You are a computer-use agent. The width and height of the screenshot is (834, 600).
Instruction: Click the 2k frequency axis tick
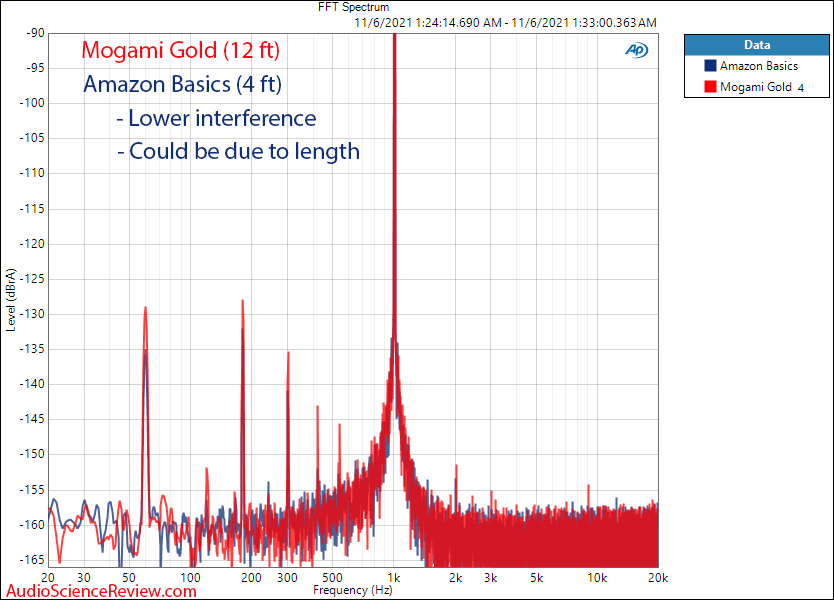coord(455,578)
